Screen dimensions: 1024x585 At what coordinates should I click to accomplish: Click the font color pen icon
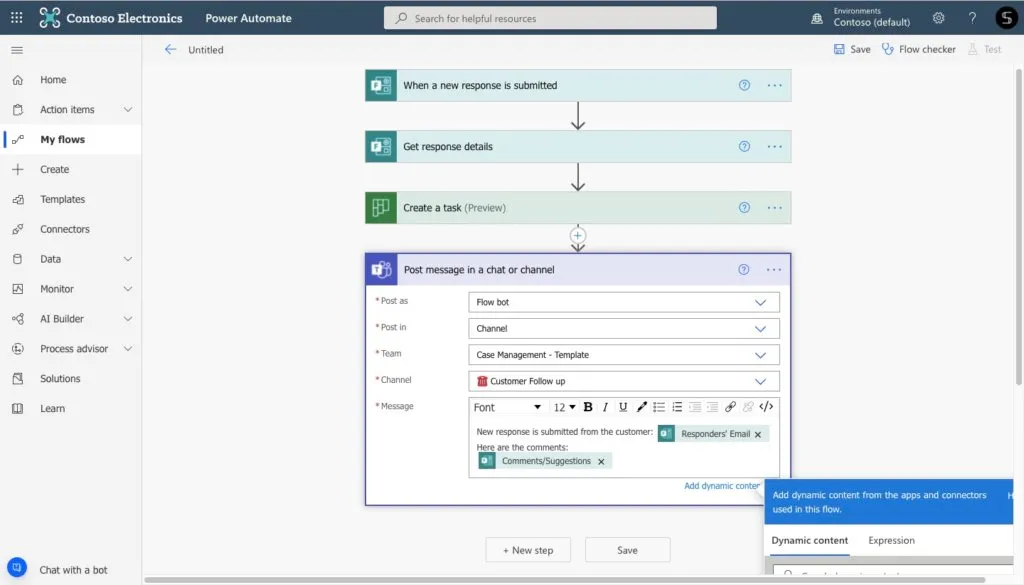[641, 407]
